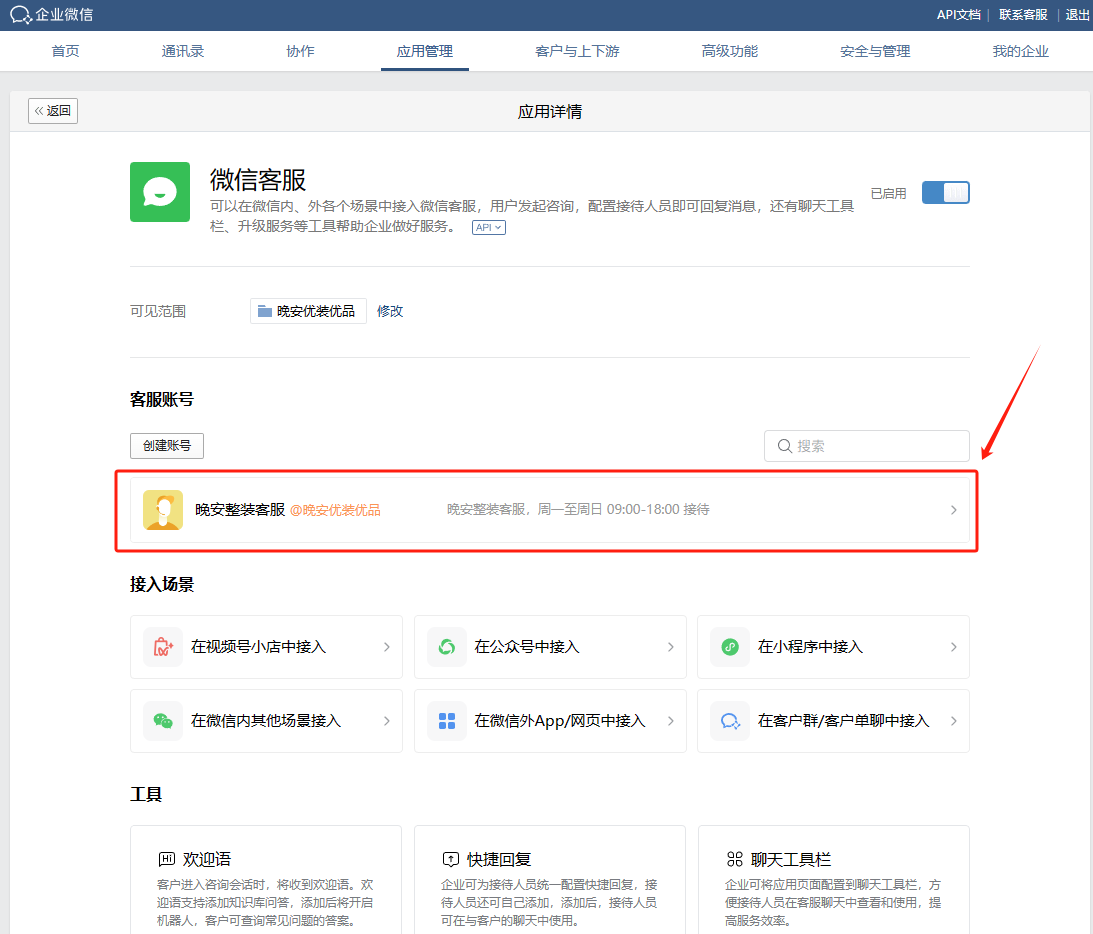Viewport: 1093px width, 934px height.
Task: Click the 企业微信 logo icon
Action: 21,15
